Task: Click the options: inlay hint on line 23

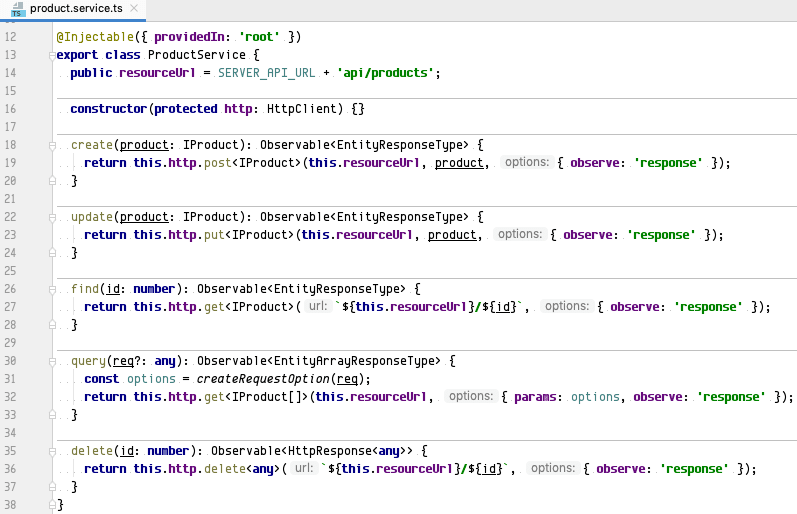Action: coord(519,234)
